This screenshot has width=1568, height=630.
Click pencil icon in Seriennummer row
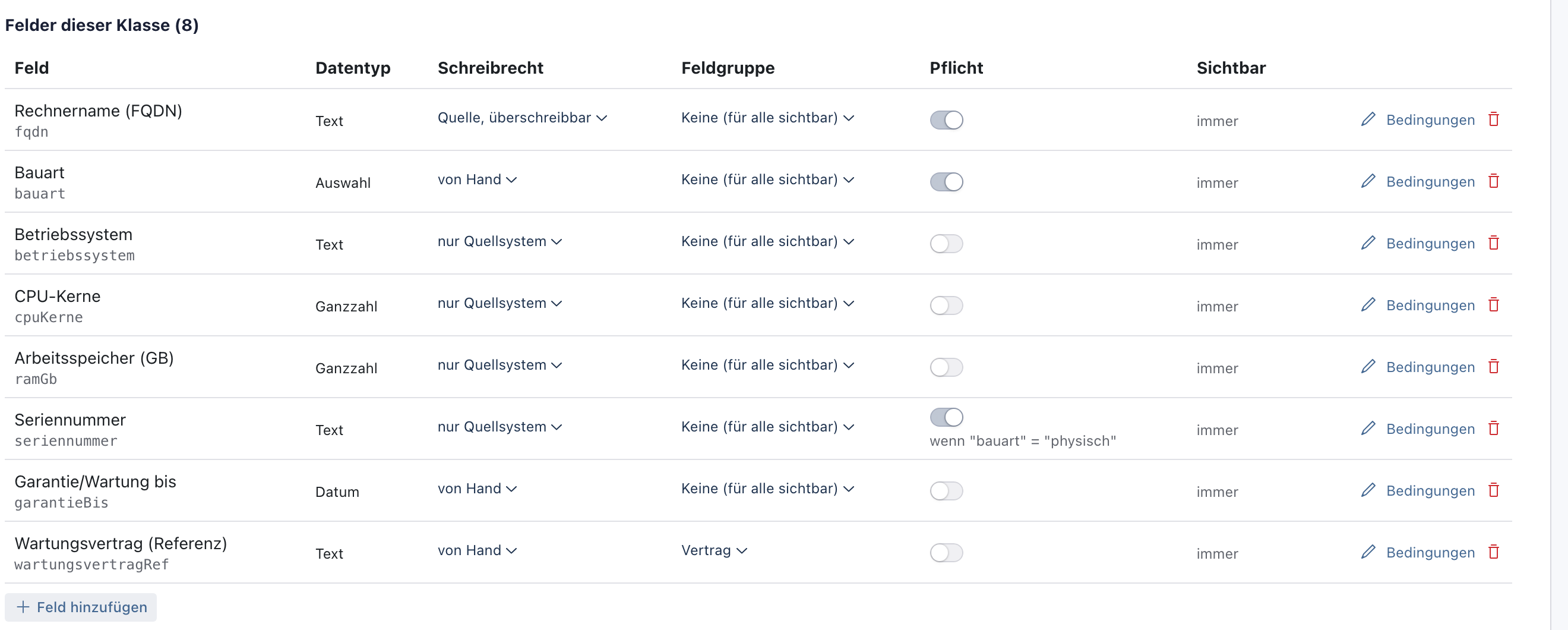(1368, 429)
